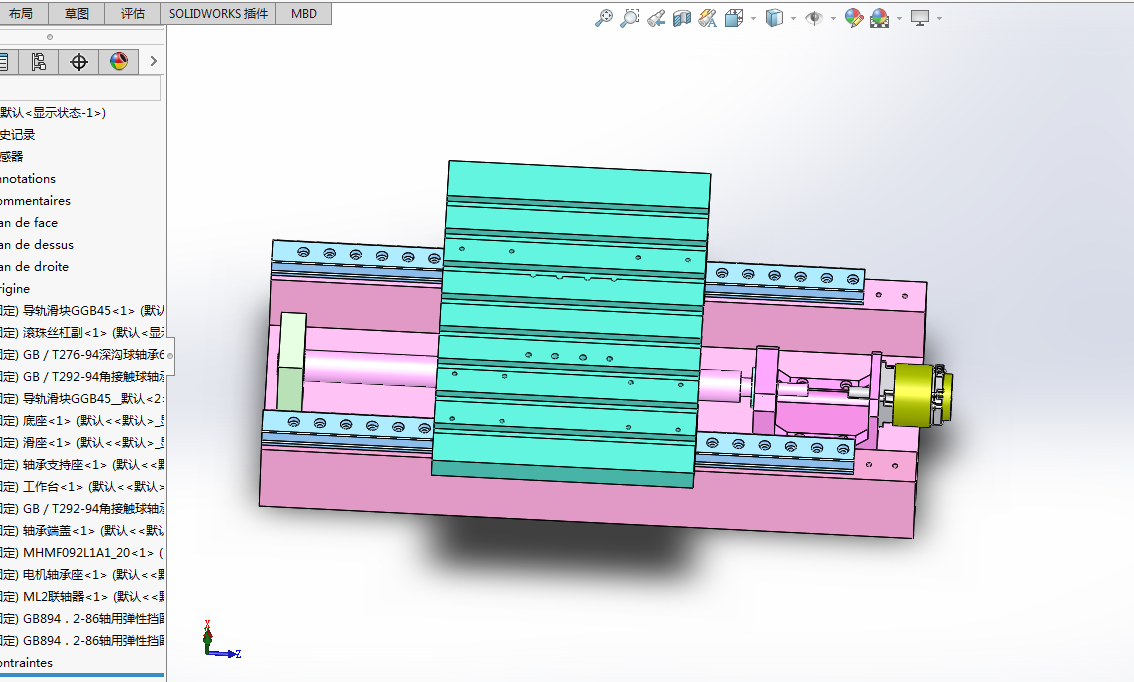Select the Zoom to Area tool

630,18
